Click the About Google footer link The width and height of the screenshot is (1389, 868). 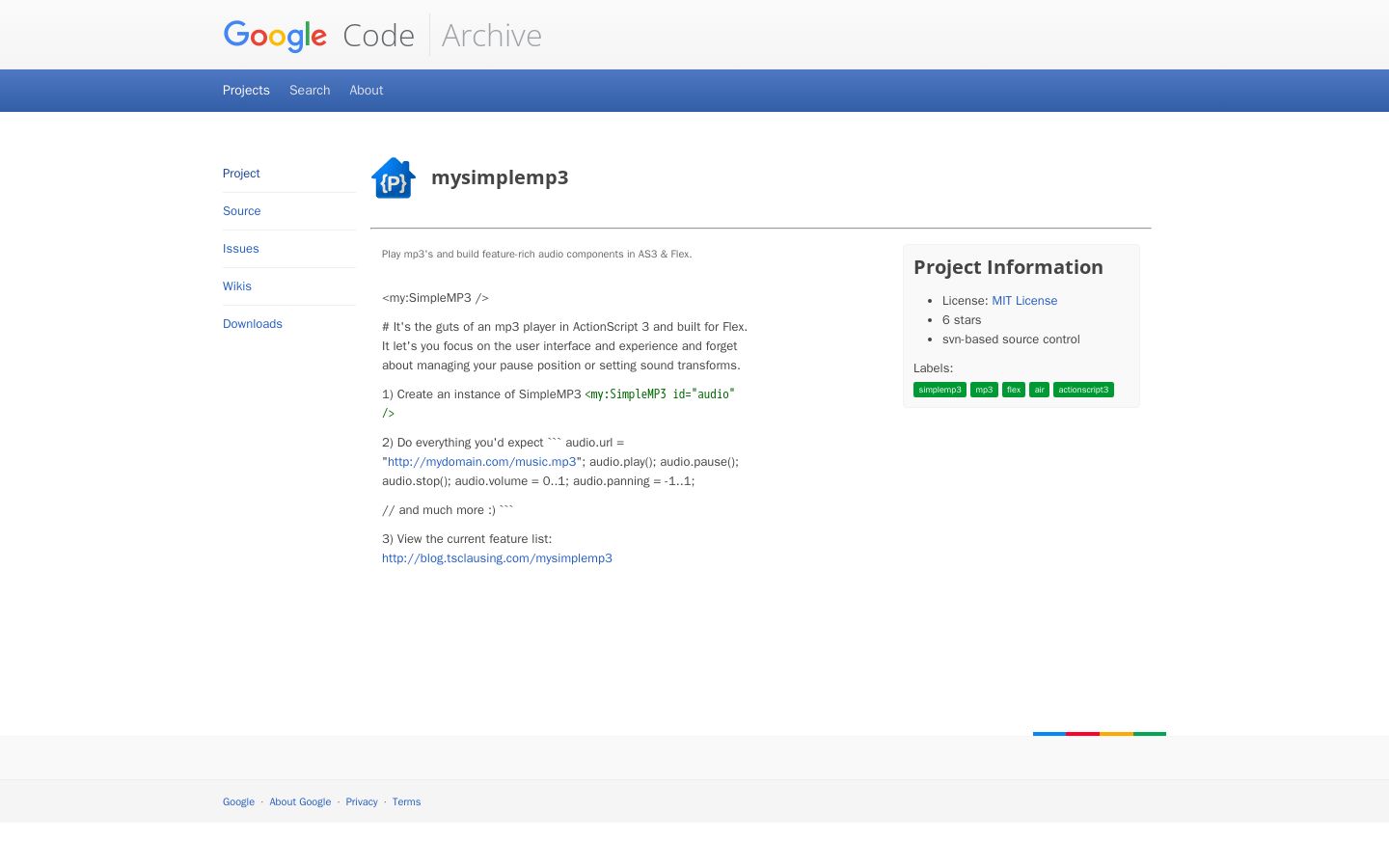(x=300, y=802)
